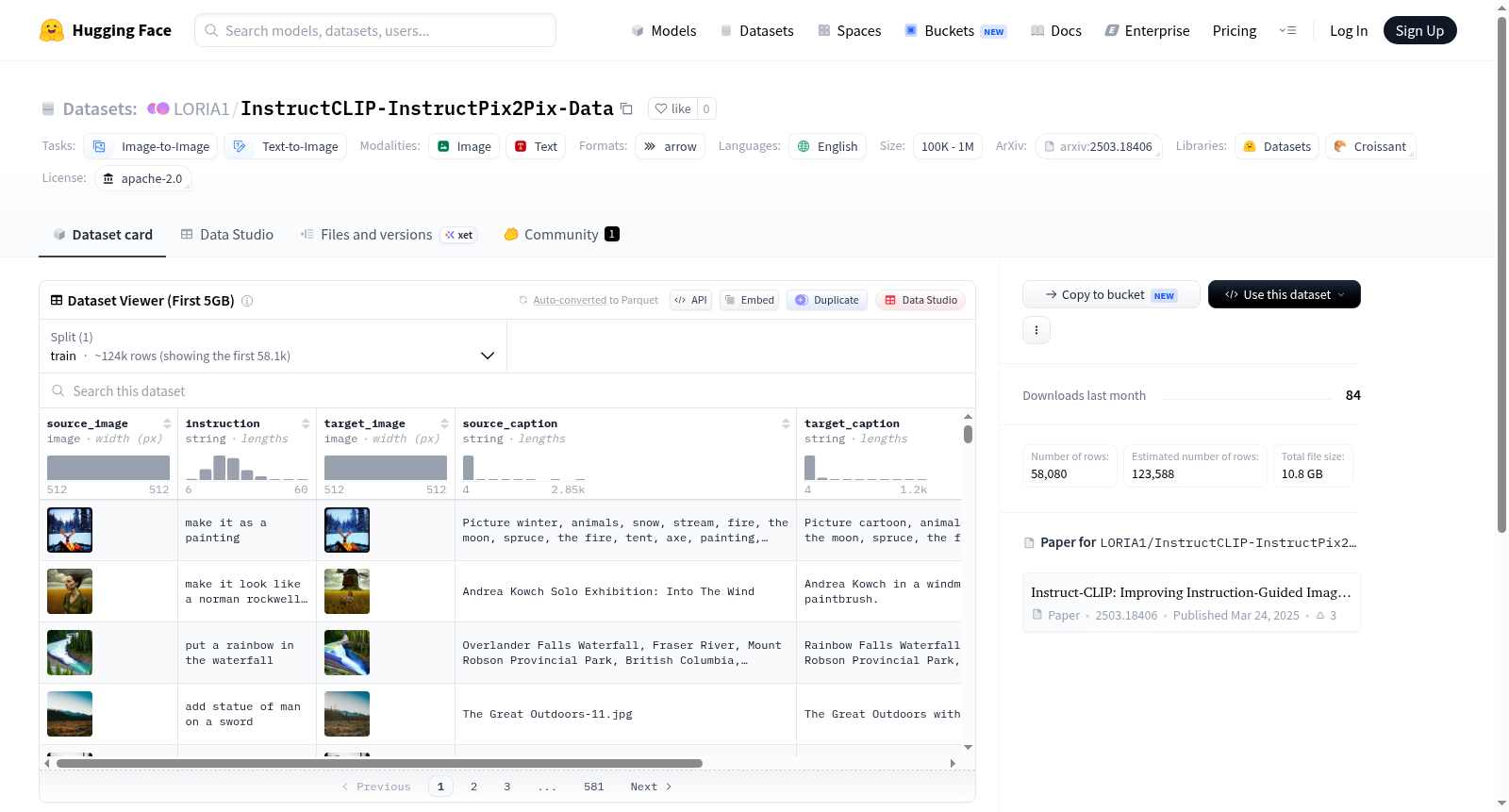Open the arxiv:2503.18406 tag
Screen dimensions: 1509x812
1098,146
